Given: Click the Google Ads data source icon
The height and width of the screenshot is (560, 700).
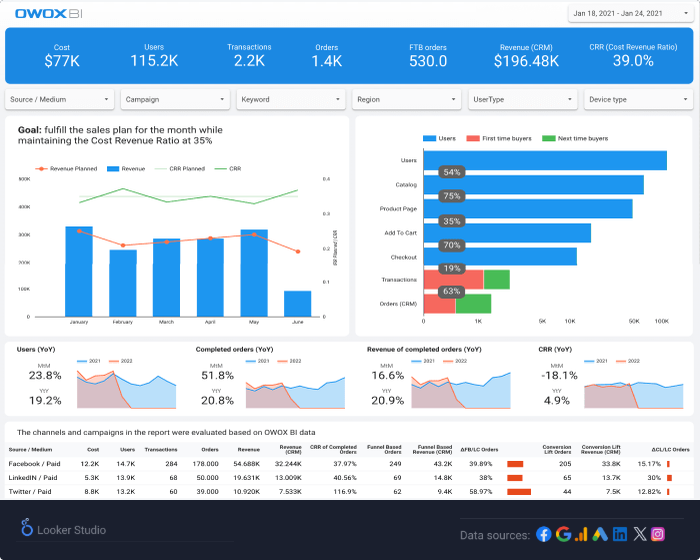Looking at the screenshot, I should point(600,534).
